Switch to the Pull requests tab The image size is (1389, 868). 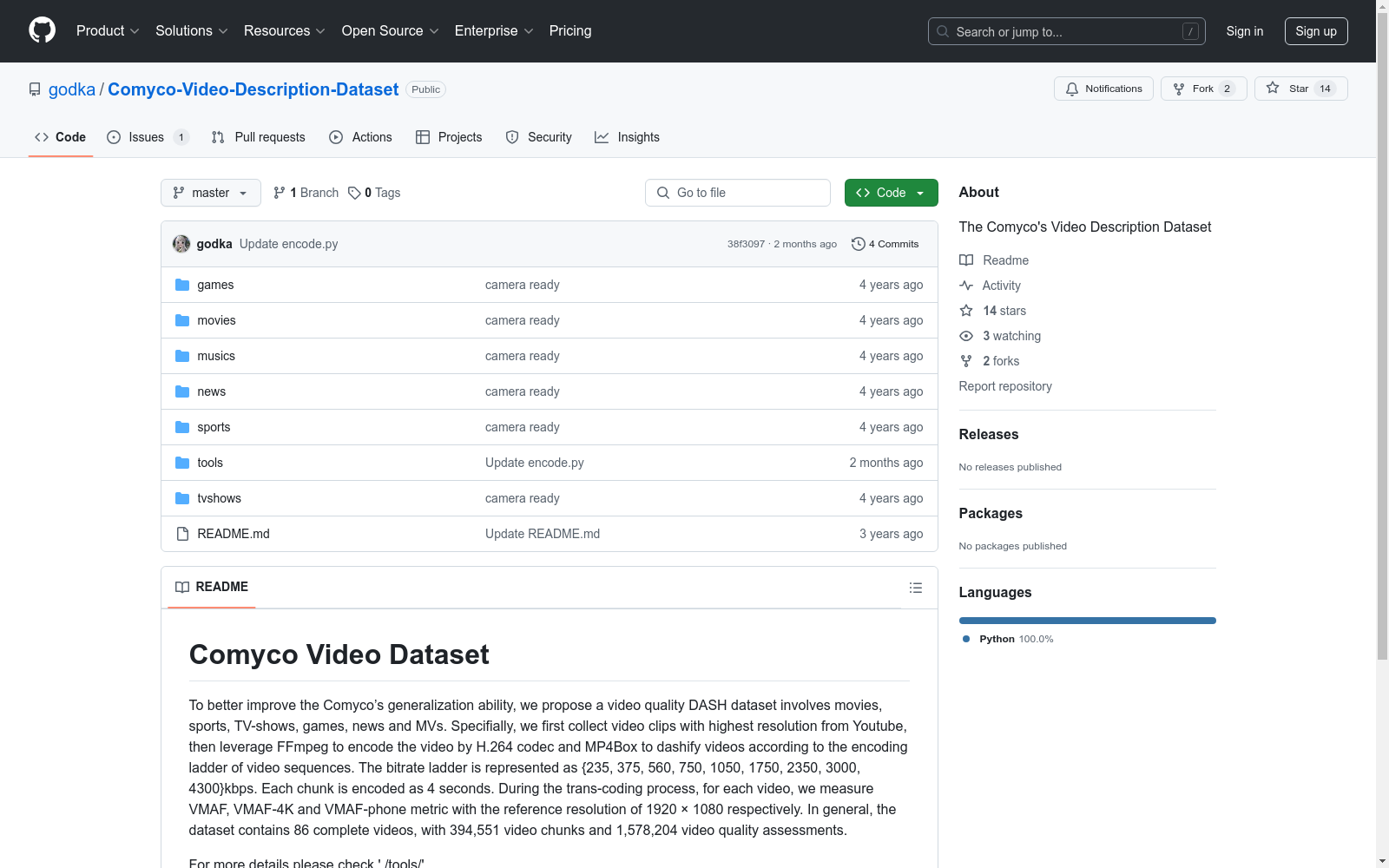coord(259,137)
